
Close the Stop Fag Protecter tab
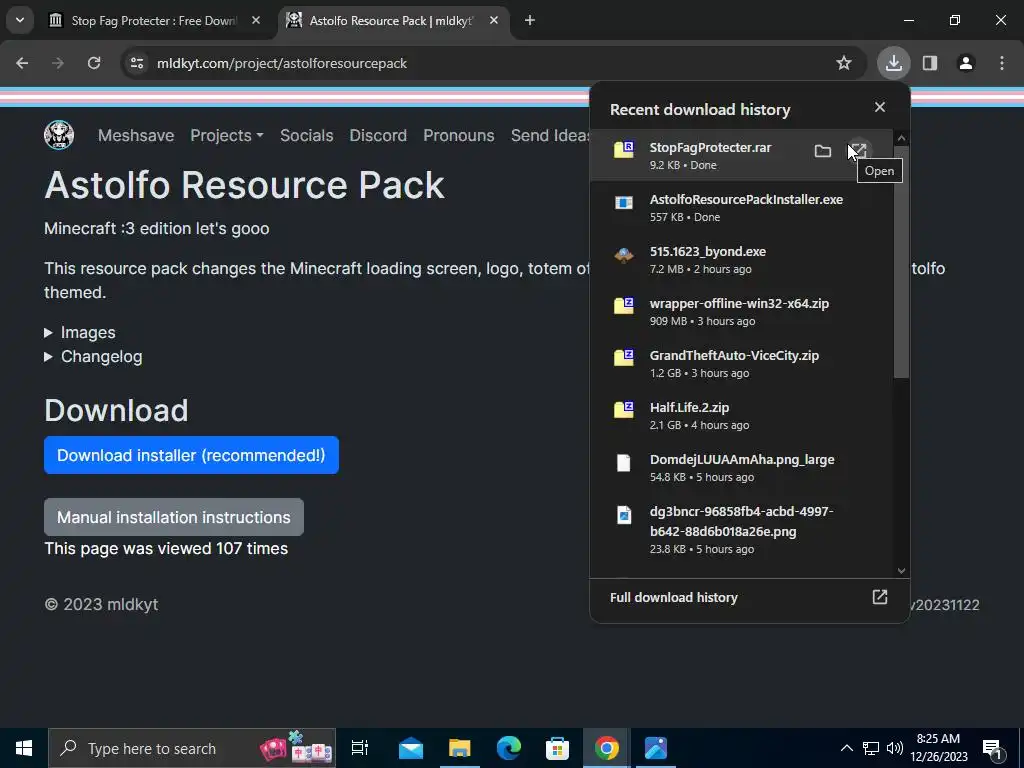coord(256,20)
